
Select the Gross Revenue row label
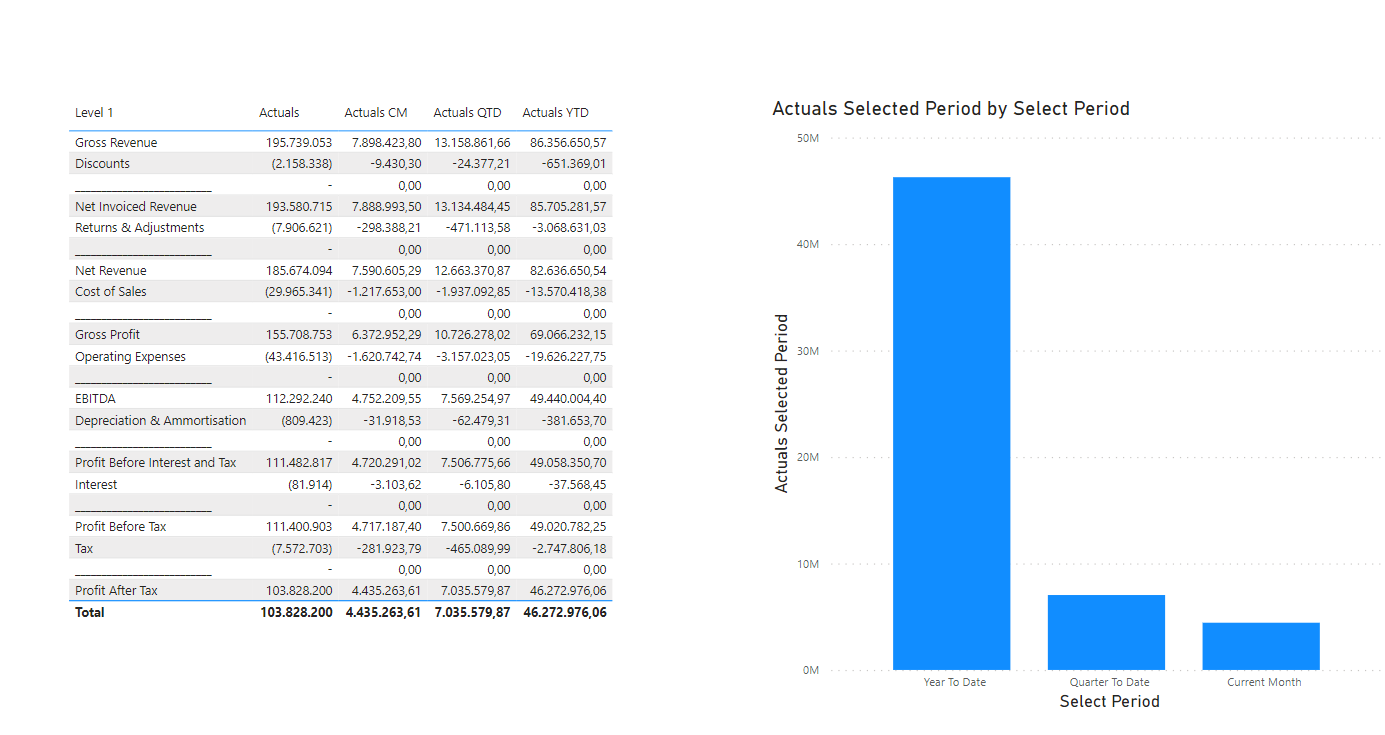point(116,143)
